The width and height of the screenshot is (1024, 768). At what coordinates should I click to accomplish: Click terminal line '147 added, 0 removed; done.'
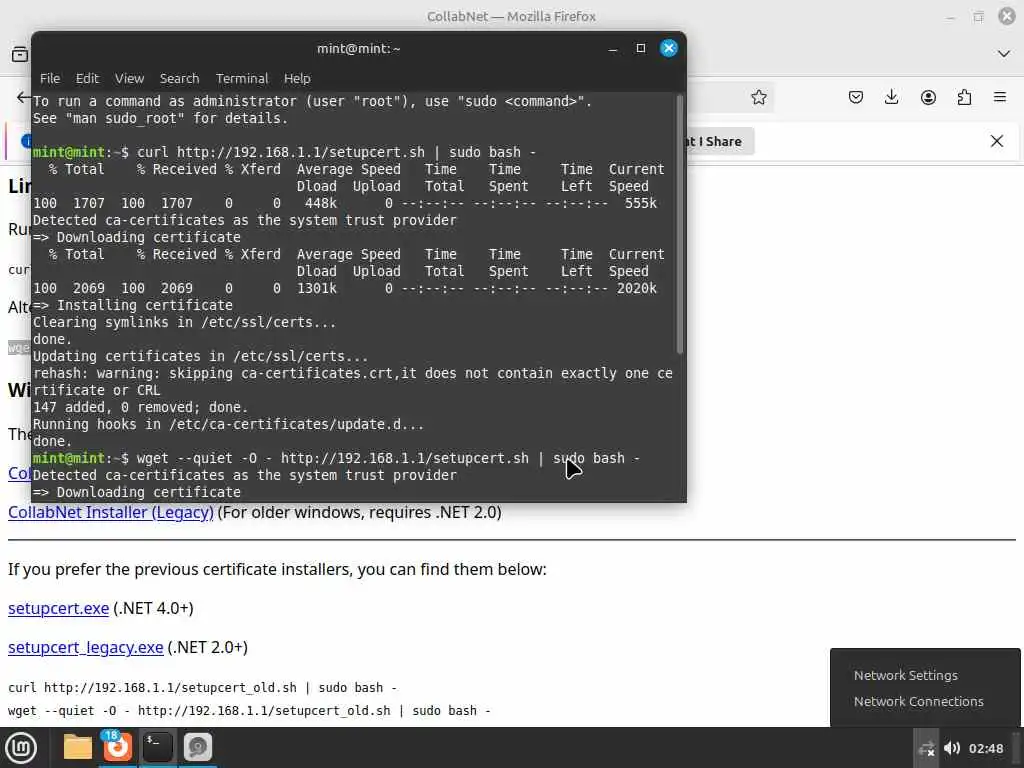click(140, 407)
